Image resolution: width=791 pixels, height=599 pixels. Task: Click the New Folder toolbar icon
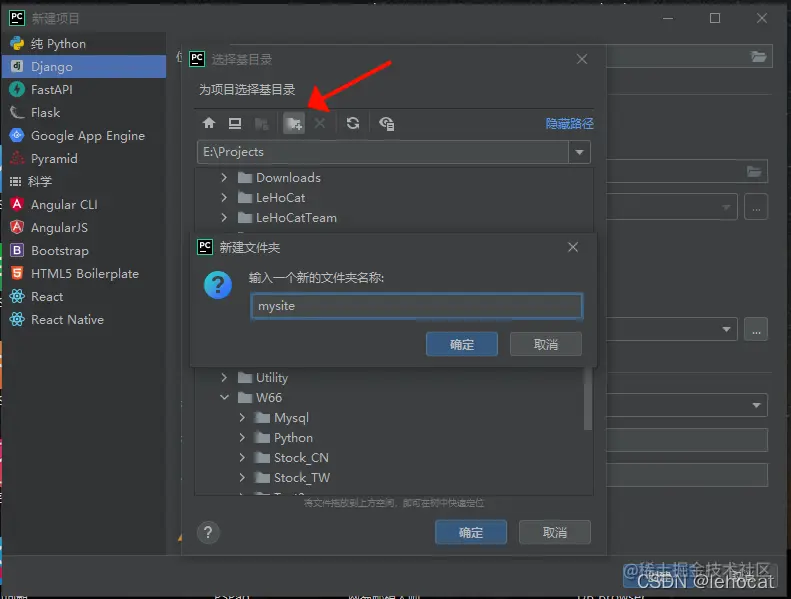coord(294,123)
